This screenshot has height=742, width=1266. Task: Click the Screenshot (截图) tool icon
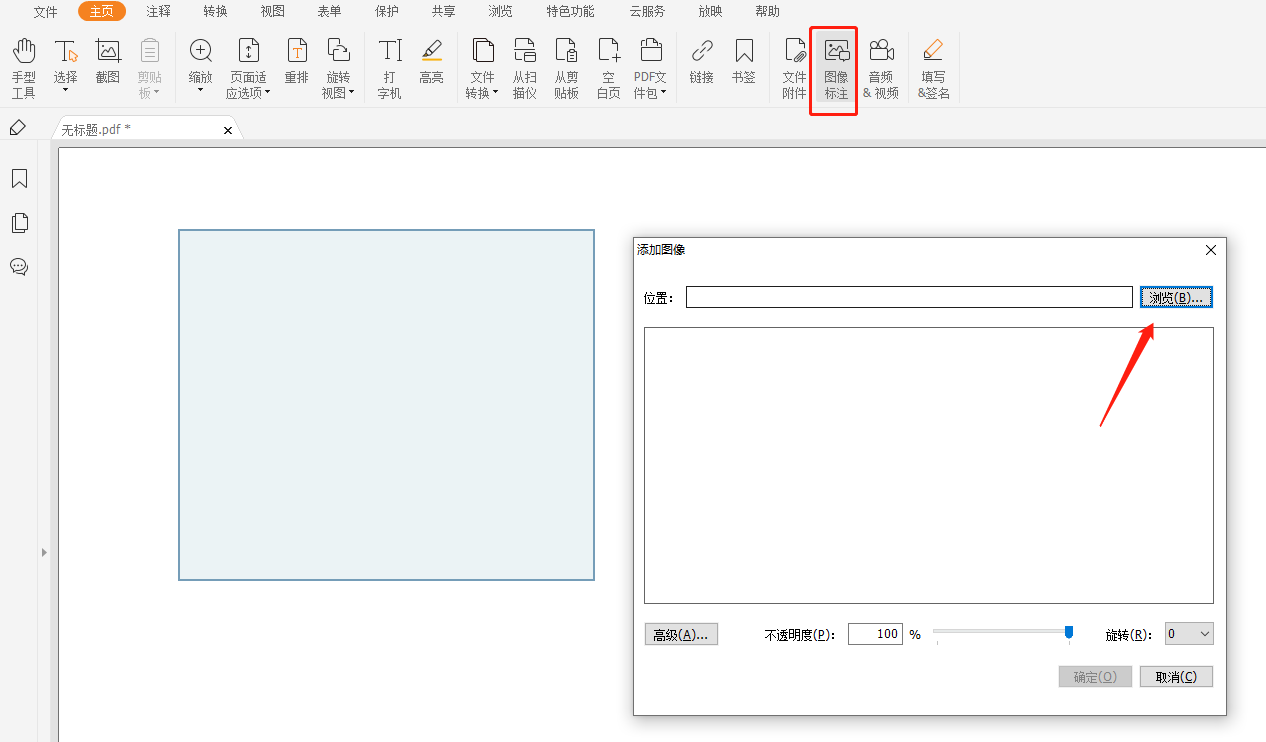click(x=107, y=61)
